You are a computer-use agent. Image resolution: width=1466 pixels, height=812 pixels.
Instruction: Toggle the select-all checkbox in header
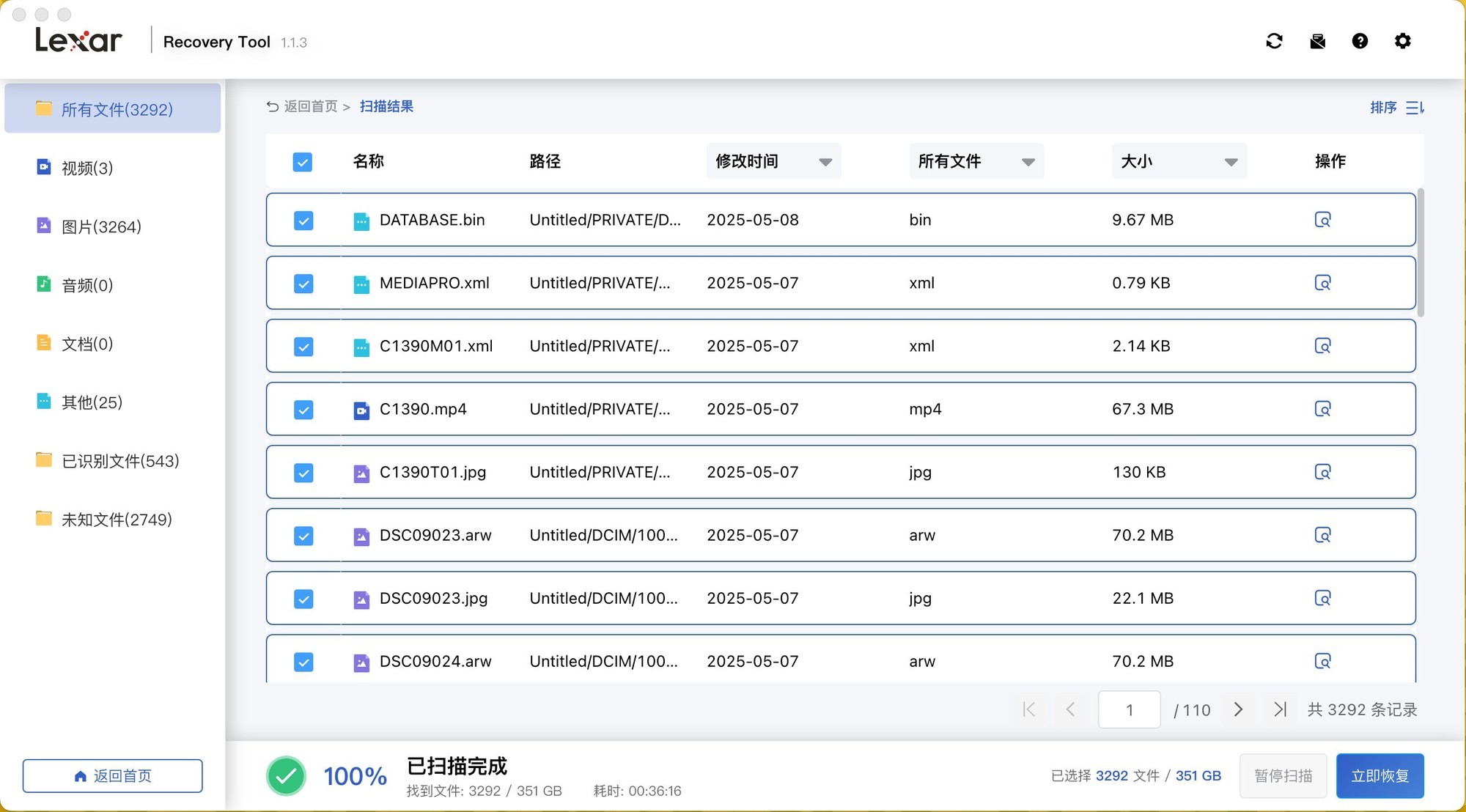pos(302,162)
